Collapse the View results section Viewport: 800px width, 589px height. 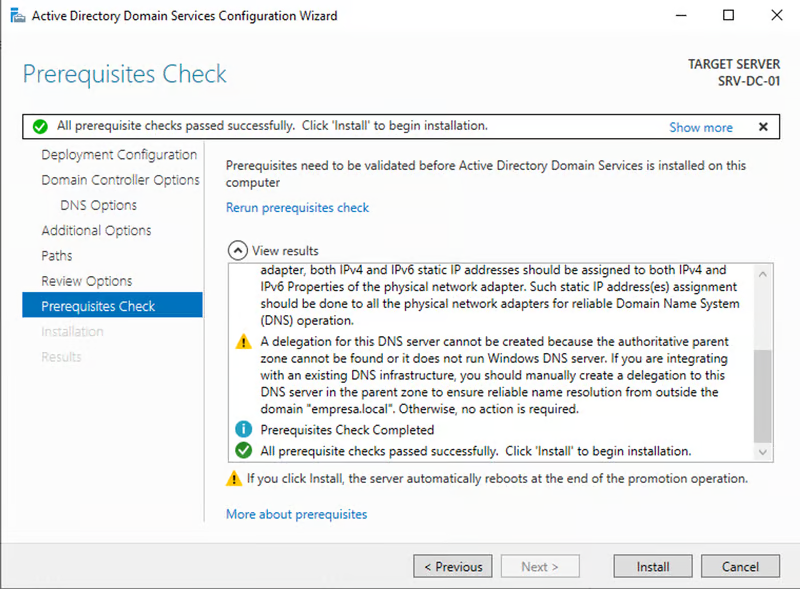pyautogui.click(x=237, y=251)
